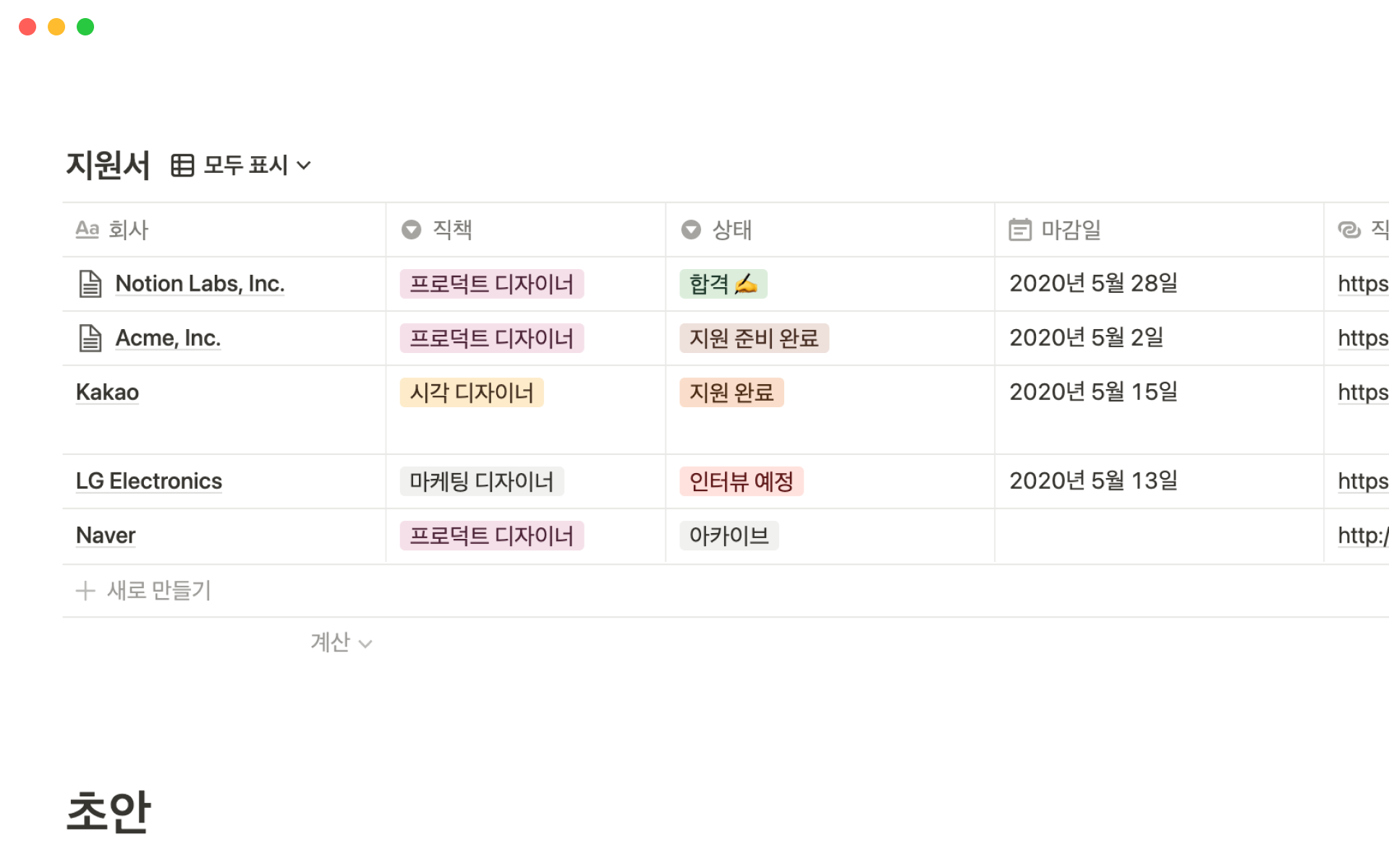Screen dimensions: 1389x868
Task: Click the empty deadline cell for Naver
Action: click(1157, 535)
